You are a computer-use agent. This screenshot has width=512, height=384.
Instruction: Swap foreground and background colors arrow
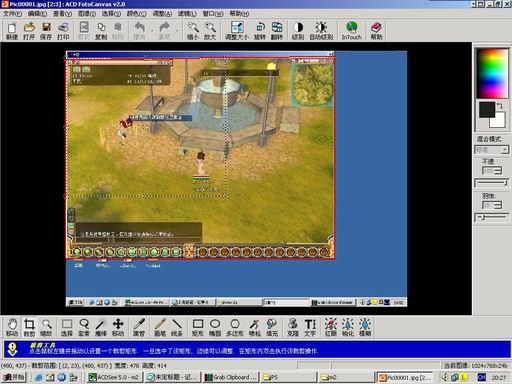coord(500,106)
